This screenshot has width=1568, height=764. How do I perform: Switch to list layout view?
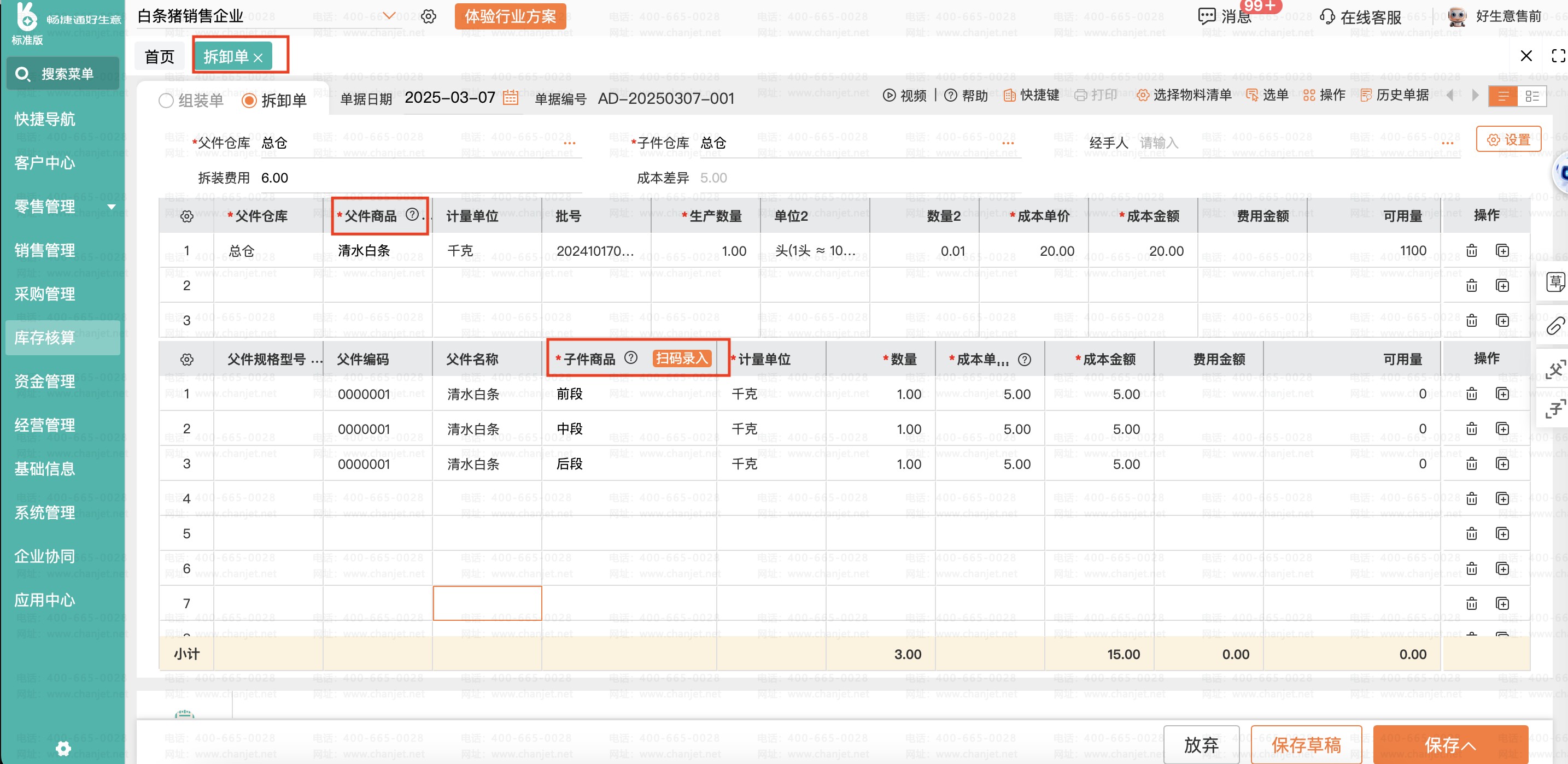(1503, 96)
